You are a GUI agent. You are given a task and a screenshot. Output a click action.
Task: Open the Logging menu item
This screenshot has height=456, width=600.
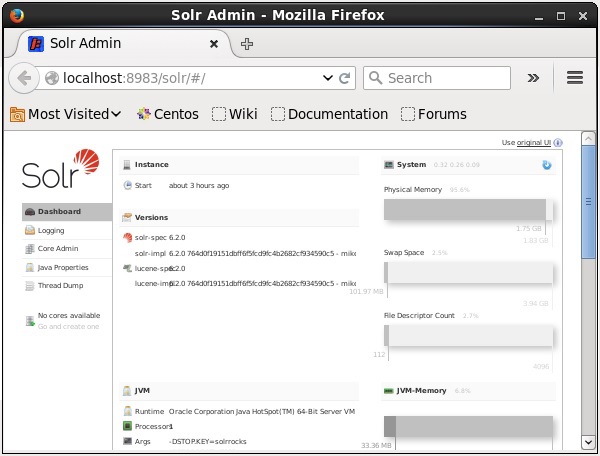[50, 230]
